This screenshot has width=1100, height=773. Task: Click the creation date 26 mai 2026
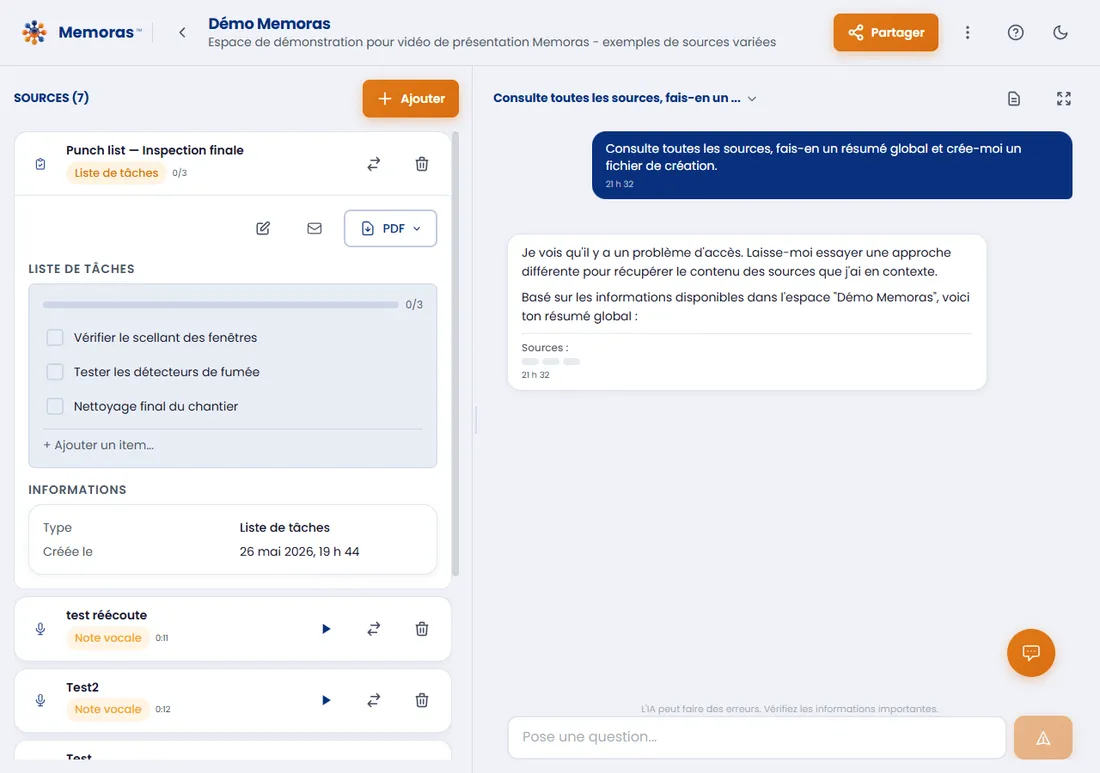pyautogui.click(x=300, y=551)
